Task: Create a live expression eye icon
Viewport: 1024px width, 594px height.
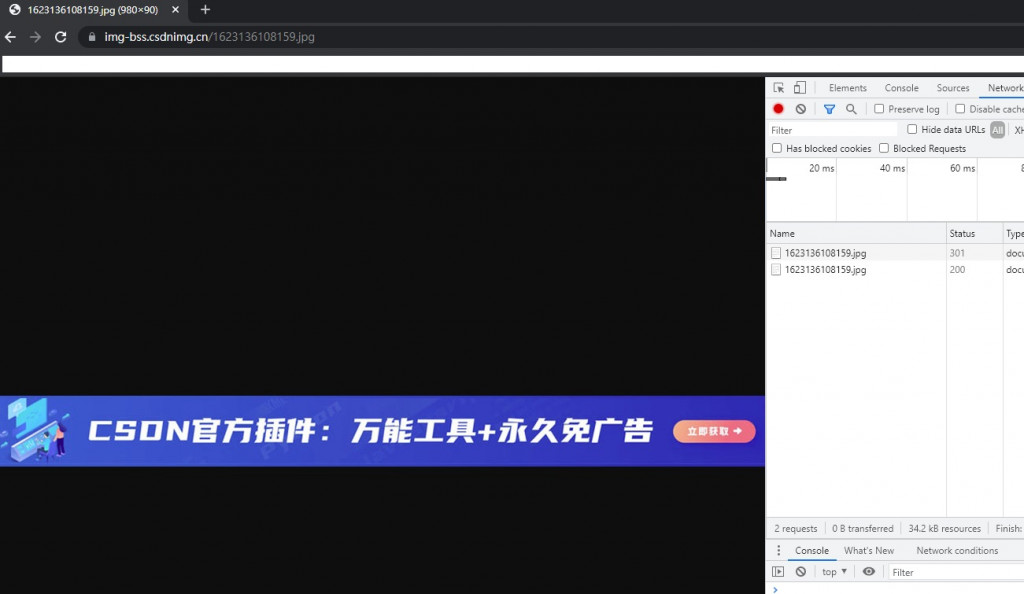Action: click(x=869, y=572)
